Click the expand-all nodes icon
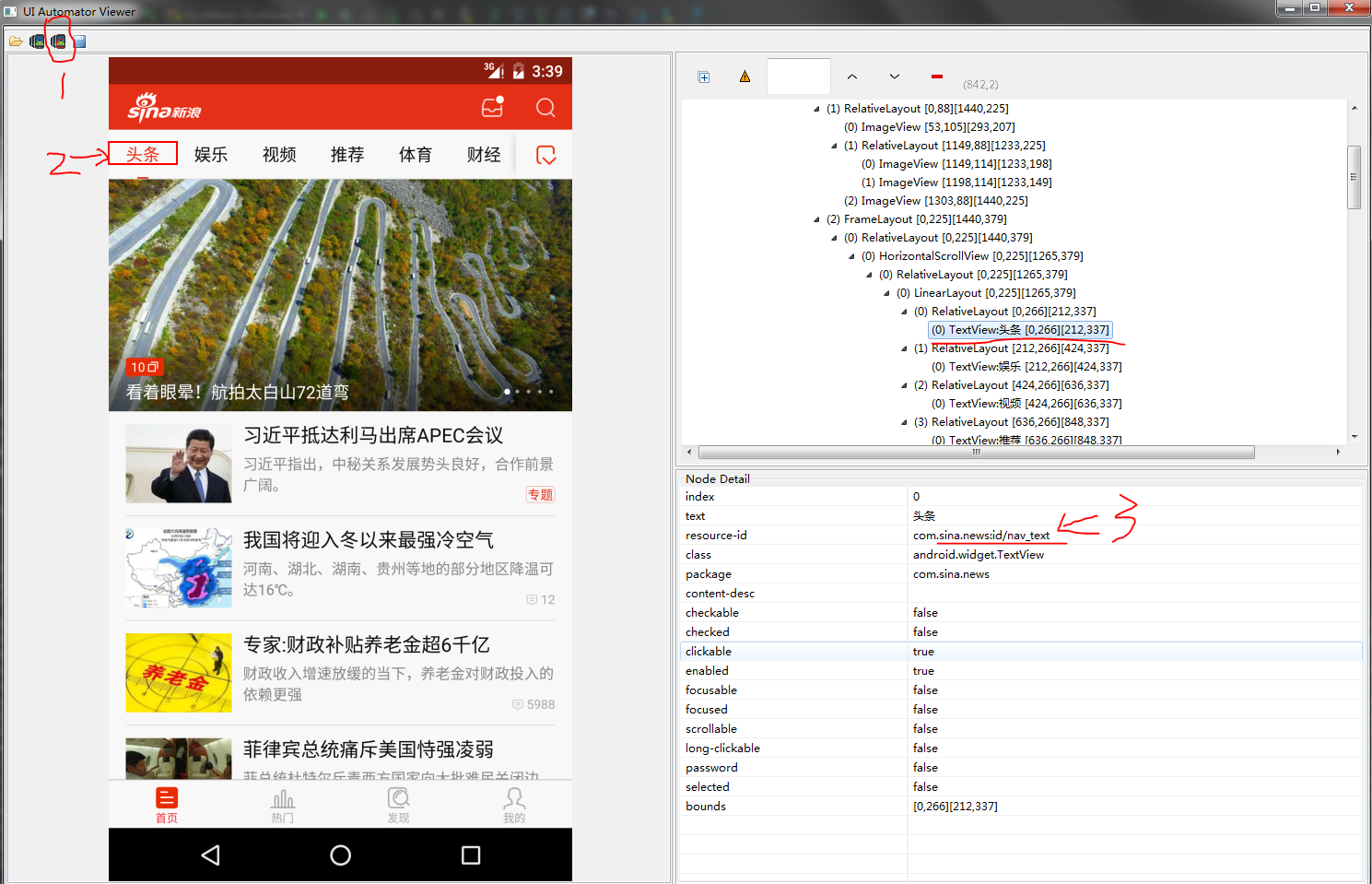The height and width of the screenshot is (884, 1372). point(704,77)
